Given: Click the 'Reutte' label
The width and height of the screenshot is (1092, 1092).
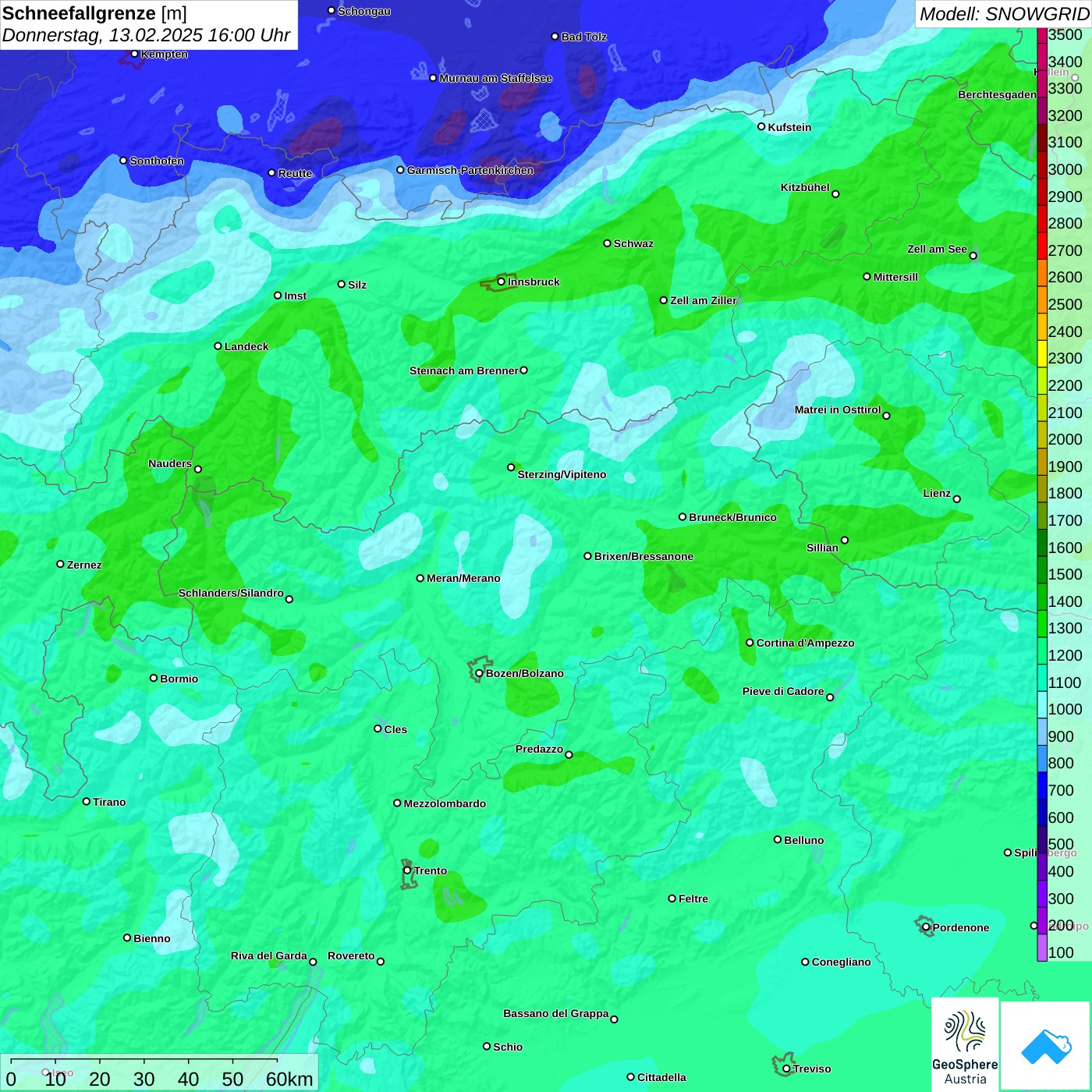Looking at the screenshot, I should point(295,173).
